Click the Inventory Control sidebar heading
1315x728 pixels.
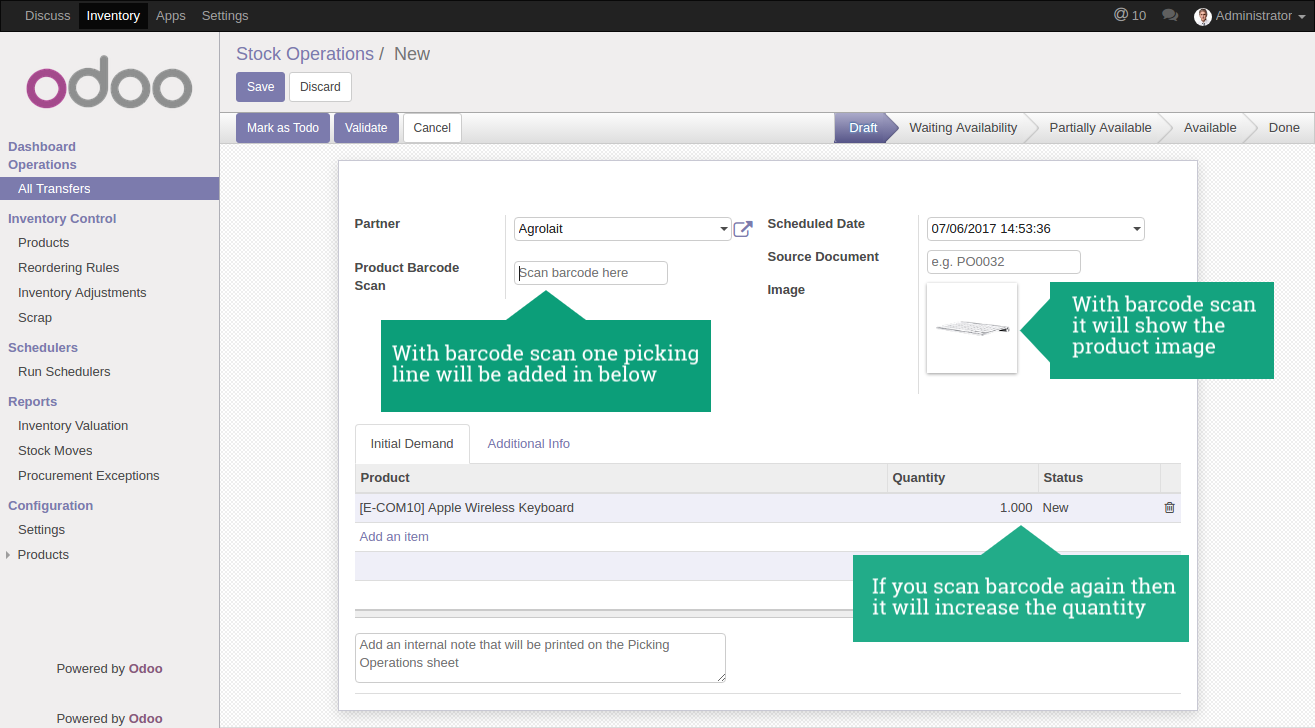click(x=62, y=219)
